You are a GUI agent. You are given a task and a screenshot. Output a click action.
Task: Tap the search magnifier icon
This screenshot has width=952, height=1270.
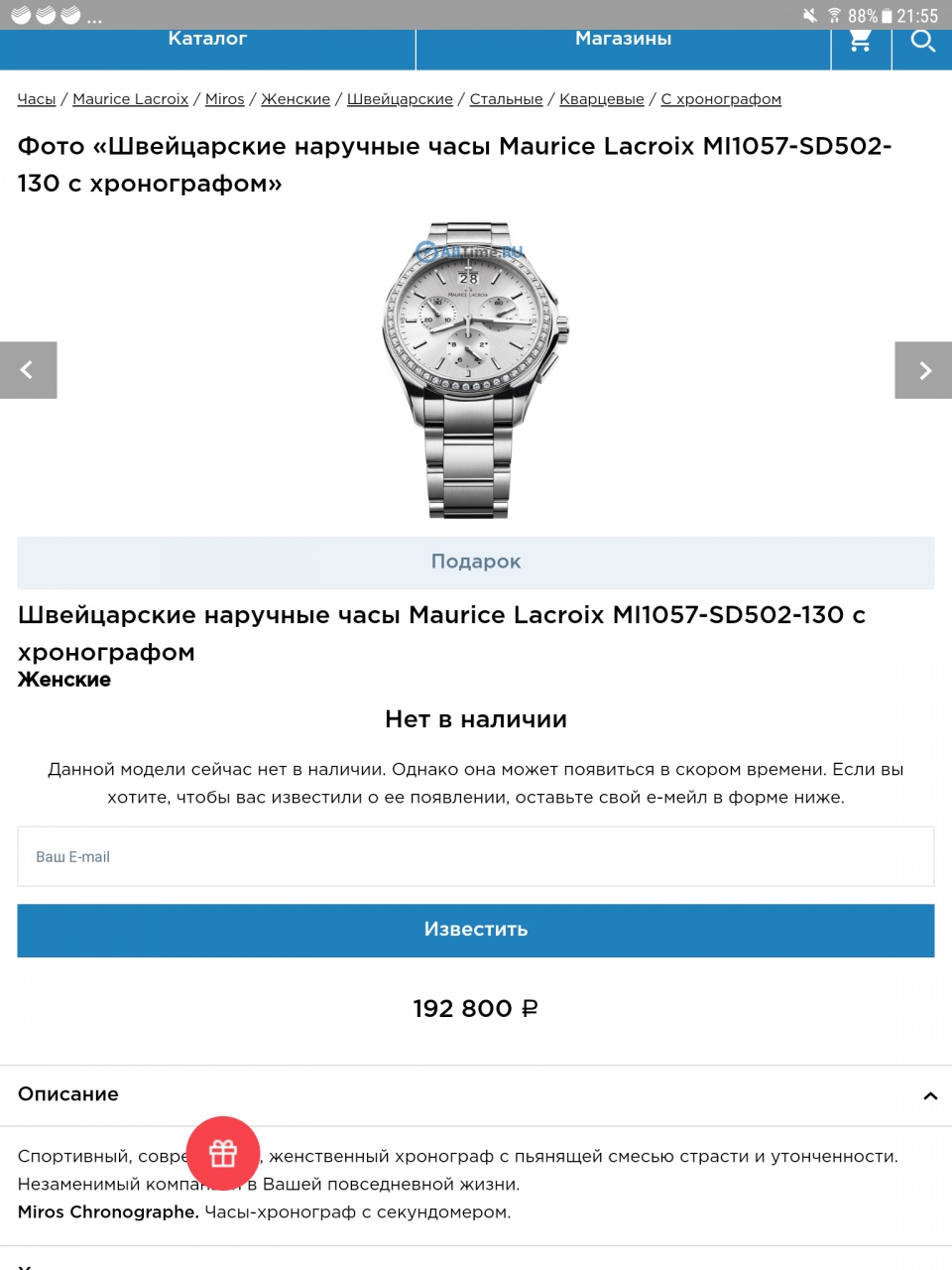(x=922, y=42)
